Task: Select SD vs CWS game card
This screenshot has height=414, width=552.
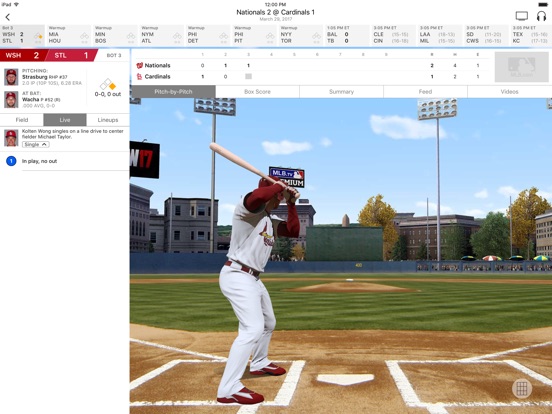Action: (x=487, y=36)
